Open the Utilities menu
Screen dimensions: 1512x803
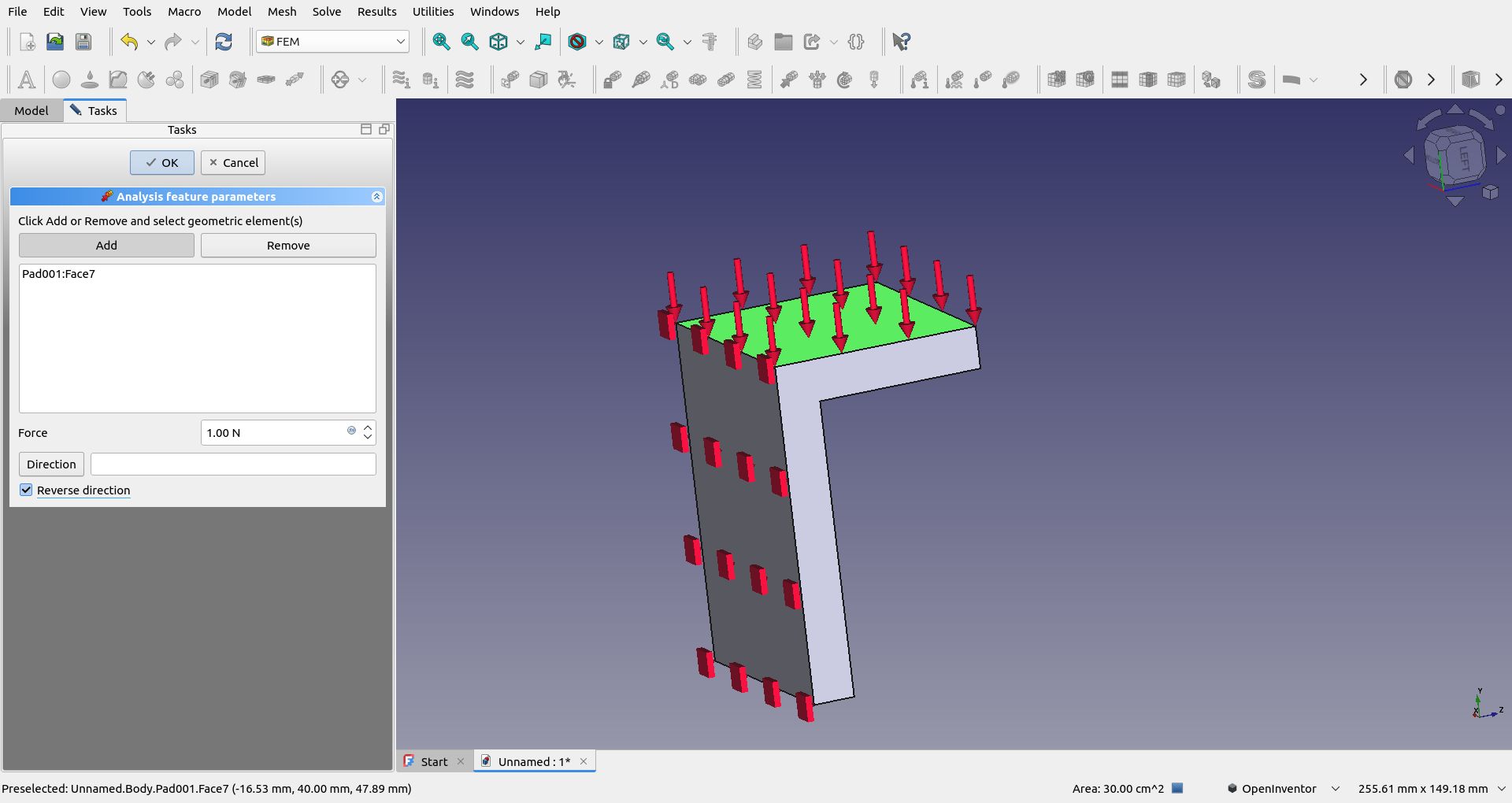[433, 12]
